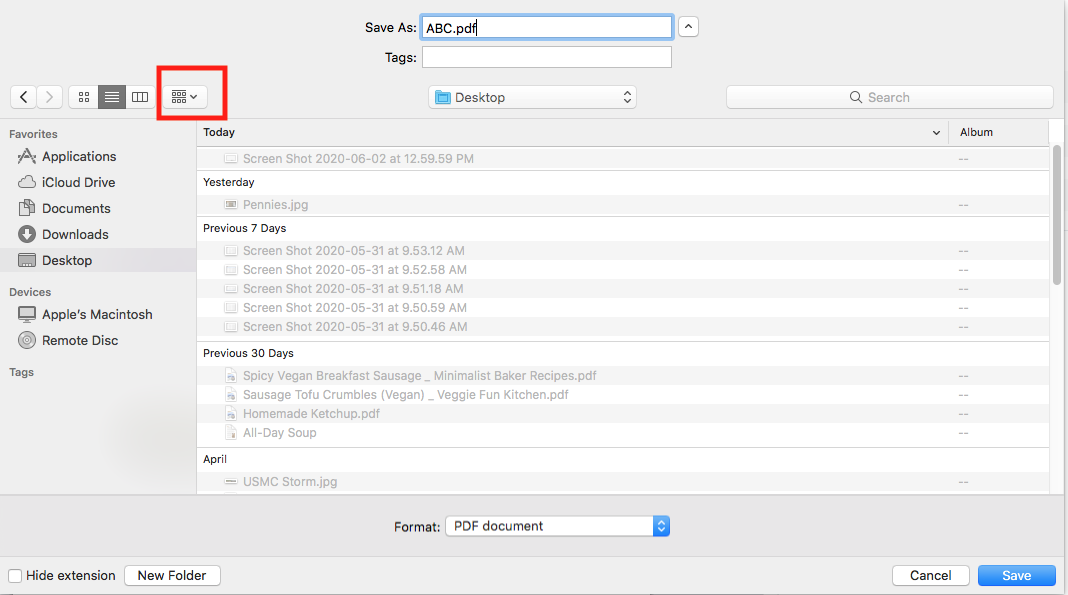Click the Sausage Tofu Crumbles file icon

click(x=231, y=395)
